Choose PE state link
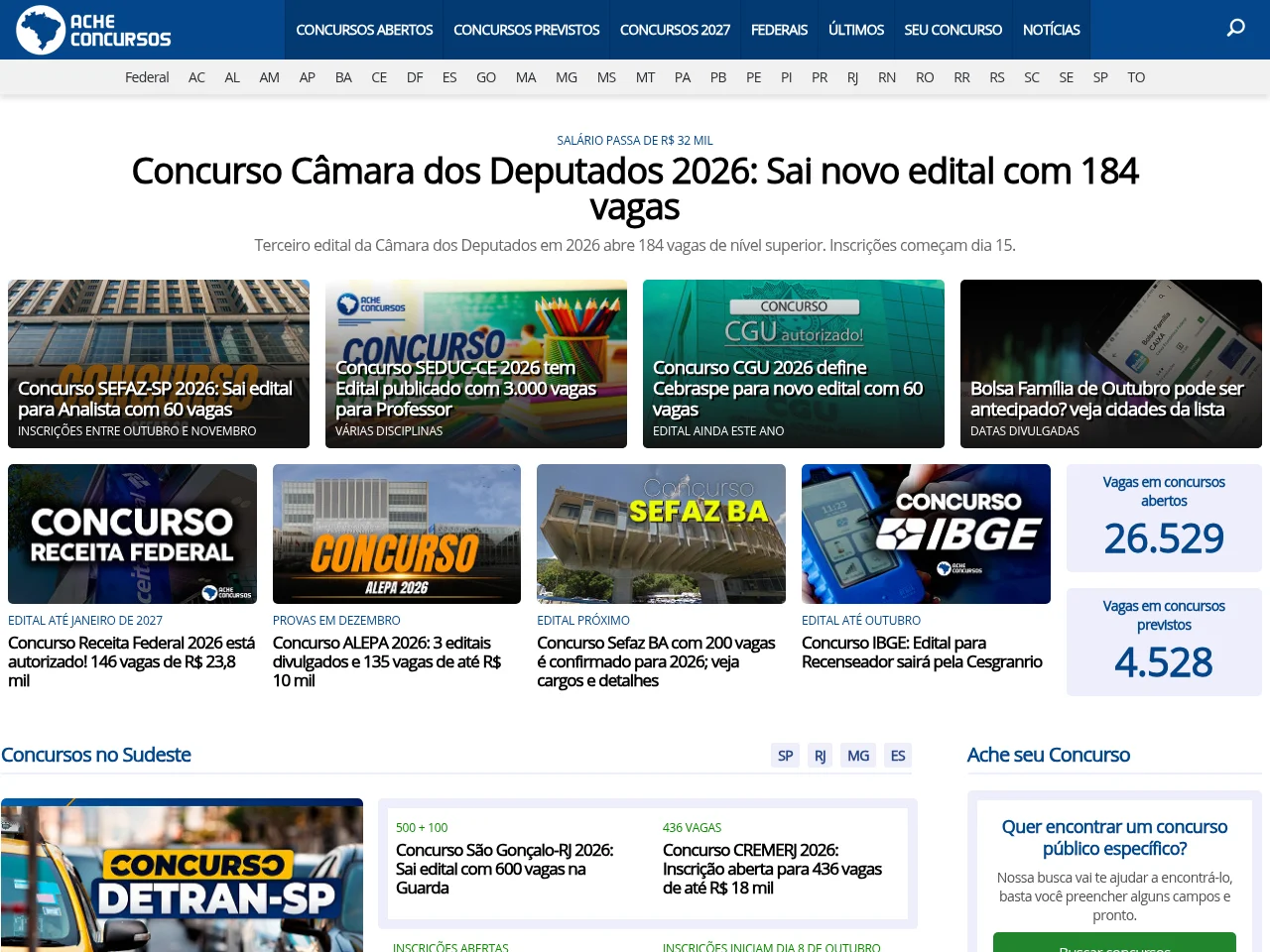 click(x=754, y=77)
